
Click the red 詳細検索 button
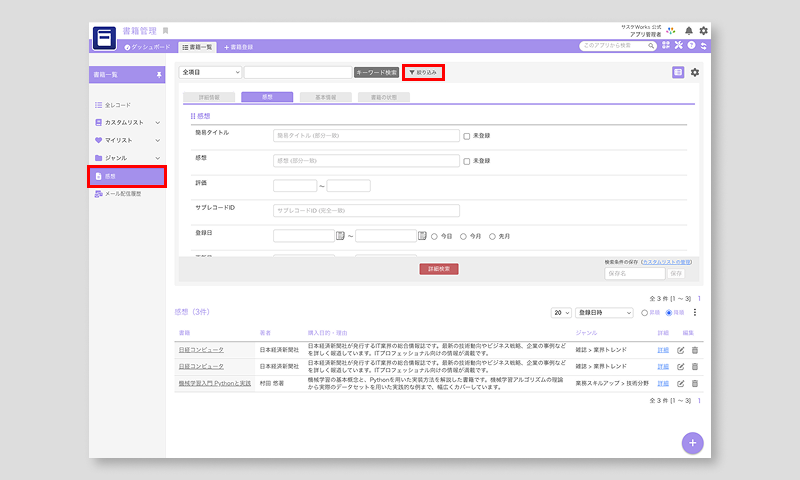click(x=439, y=269)
